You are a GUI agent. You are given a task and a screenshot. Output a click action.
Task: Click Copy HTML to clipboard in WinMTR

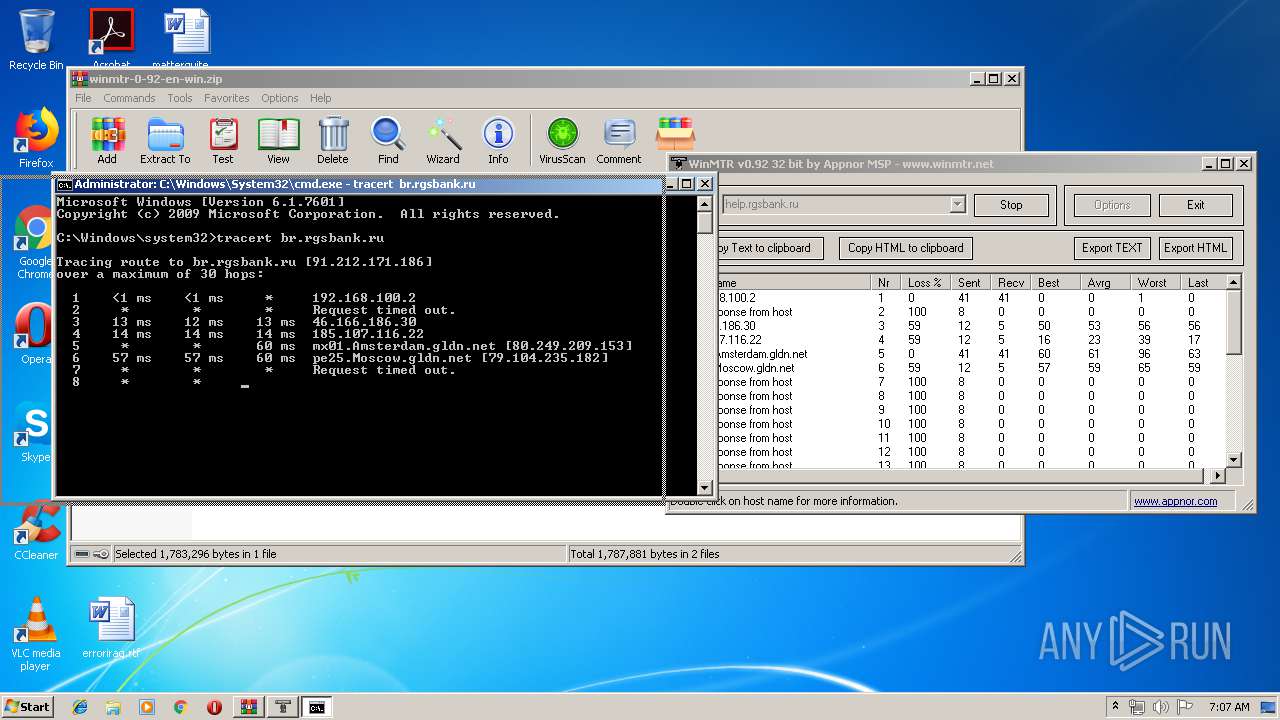click(x=905, y=248)
